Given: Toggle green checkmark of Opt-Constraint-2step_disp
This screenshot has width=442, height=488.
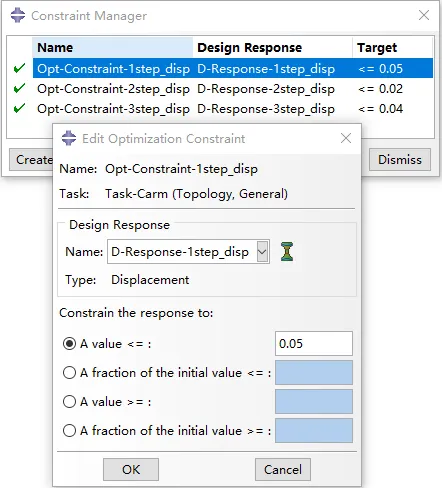Looking at the screenshot, I should 19,88.
